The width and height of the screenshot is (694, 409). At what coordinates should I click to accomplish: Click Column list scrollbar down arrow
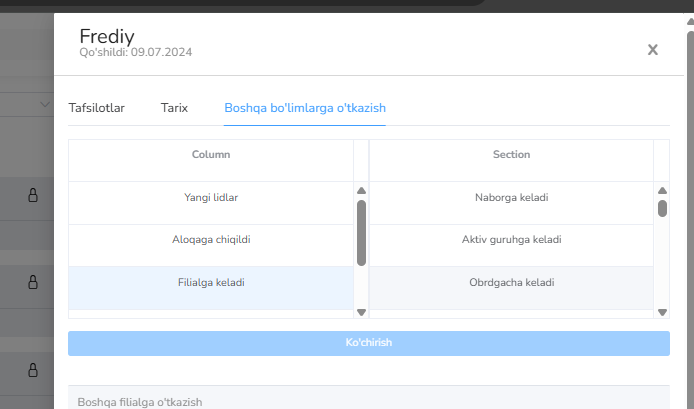(361, 311)
